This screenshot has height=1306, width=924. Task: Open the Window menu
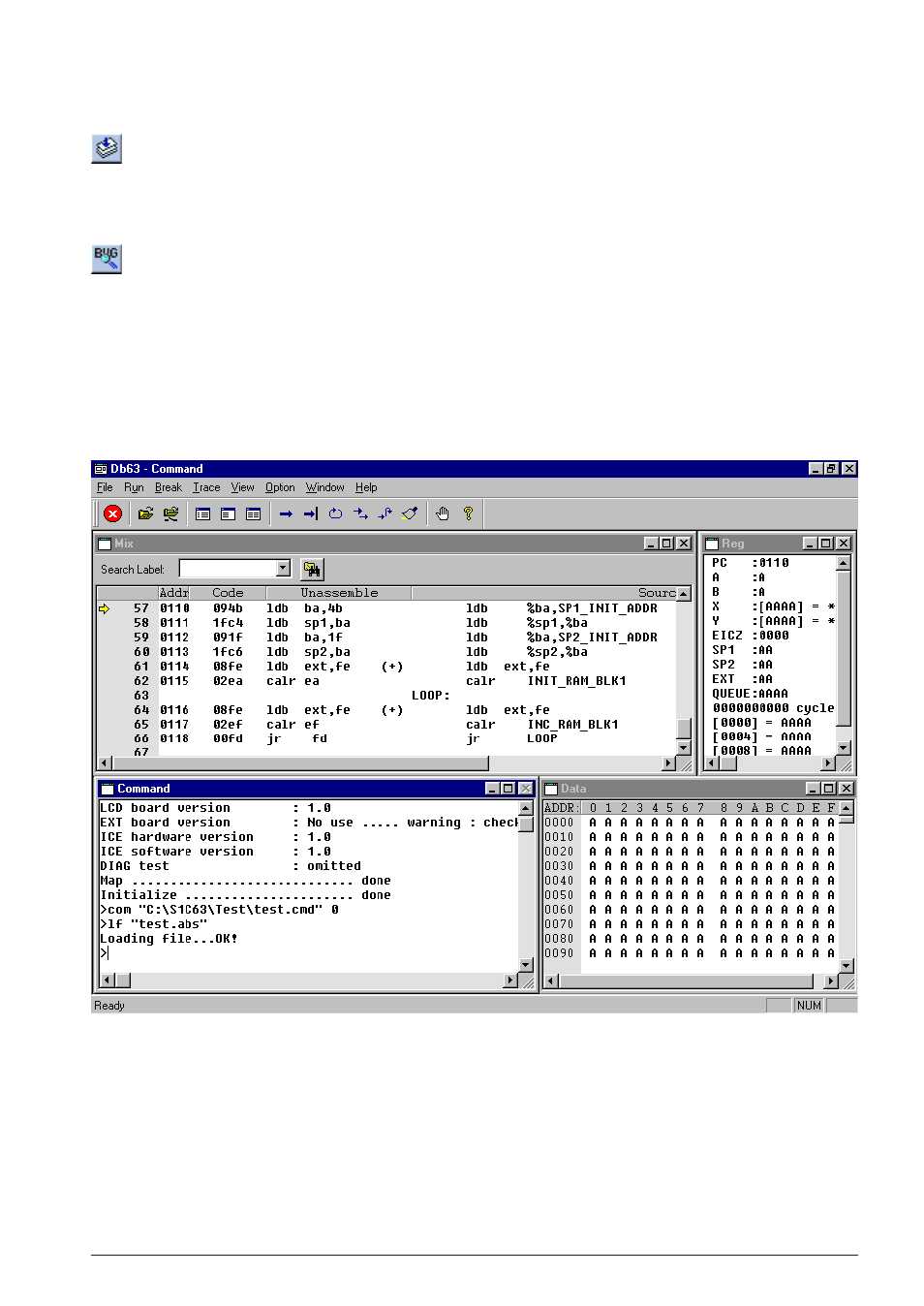point(325,487)
